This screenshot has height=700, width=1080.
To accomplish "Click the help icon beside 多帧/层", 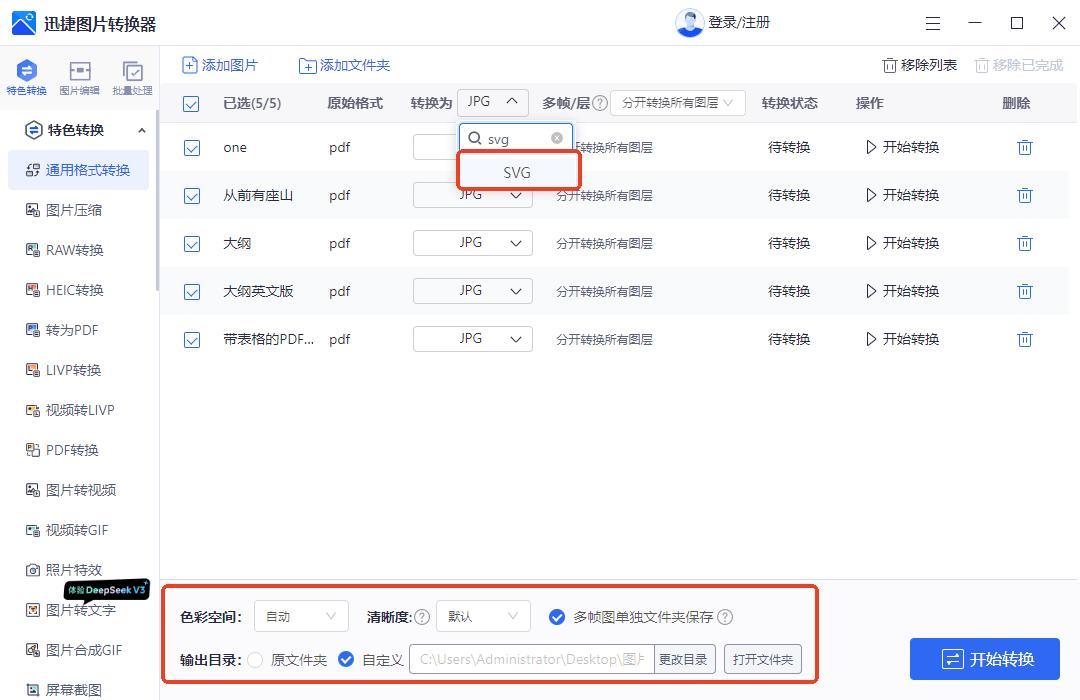I will point(600,103).
